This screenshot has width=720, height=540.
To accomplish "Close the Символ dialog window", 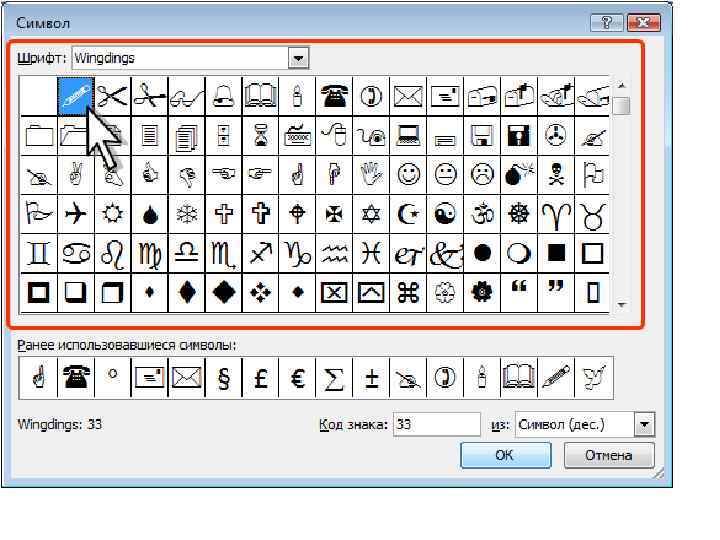I will (x=643, y=22).
